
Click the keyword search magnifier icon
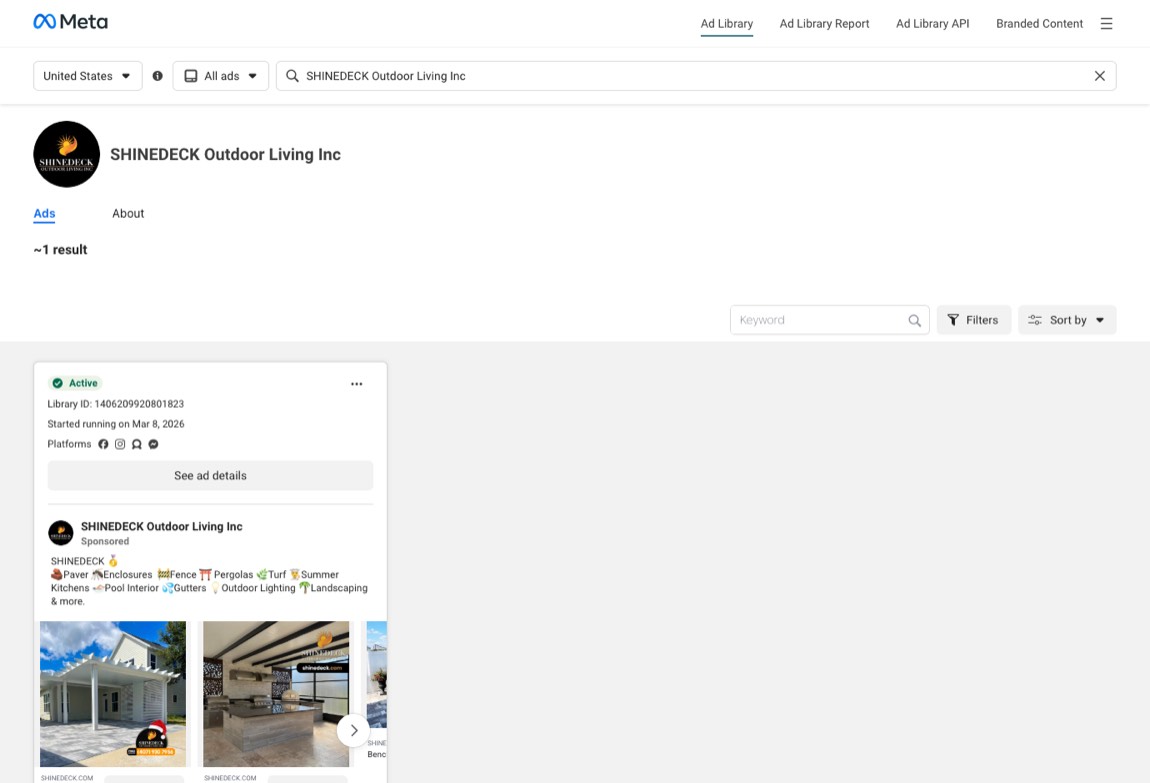click(914, 320)
